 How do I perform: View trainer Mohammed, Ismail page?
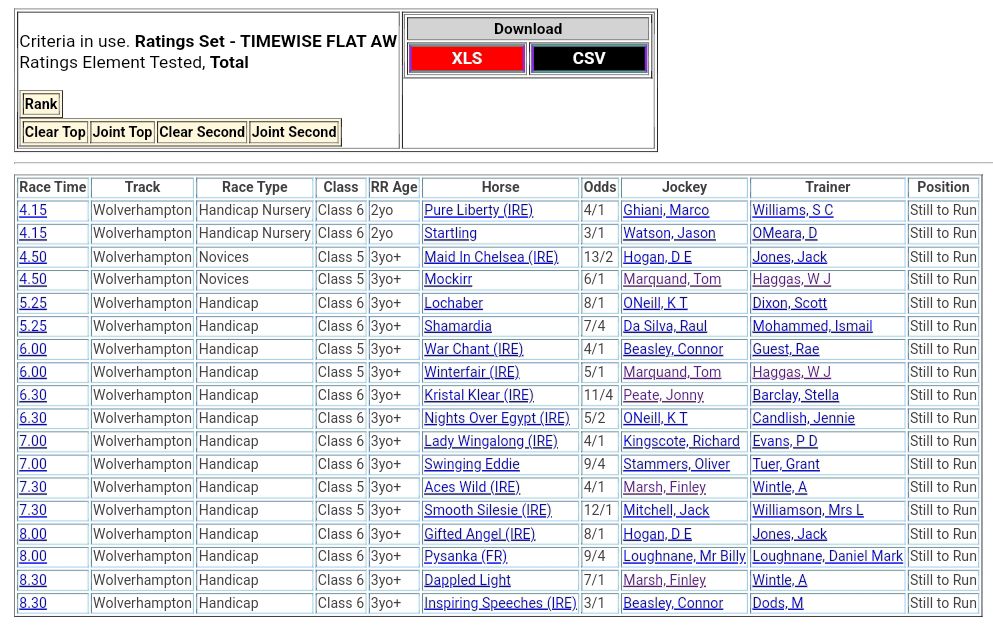[812, 326]
